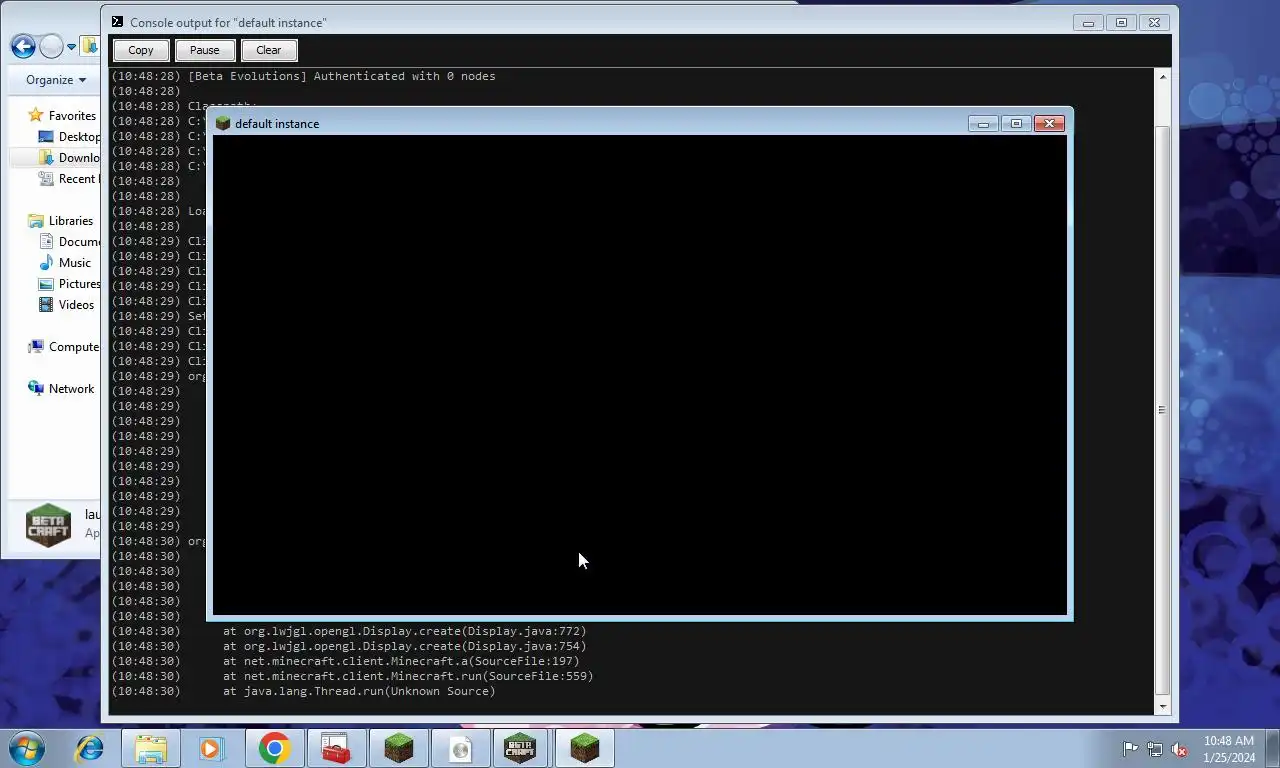Image resolution: width=1280 pixels, height=768 pixels.
Task: Open Documents library in Explorer sidebar
Action: tap(79, 242)
